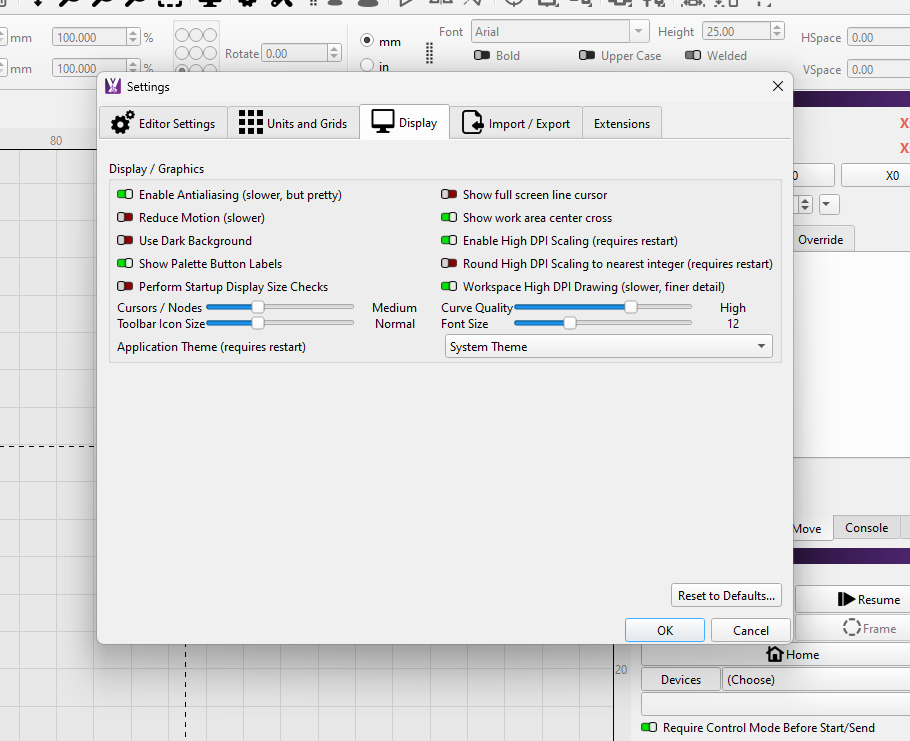Image resolution: width=910 pixels, height=741 pixels.
Task: Toggle Bold text option
Action: point(482,55)
